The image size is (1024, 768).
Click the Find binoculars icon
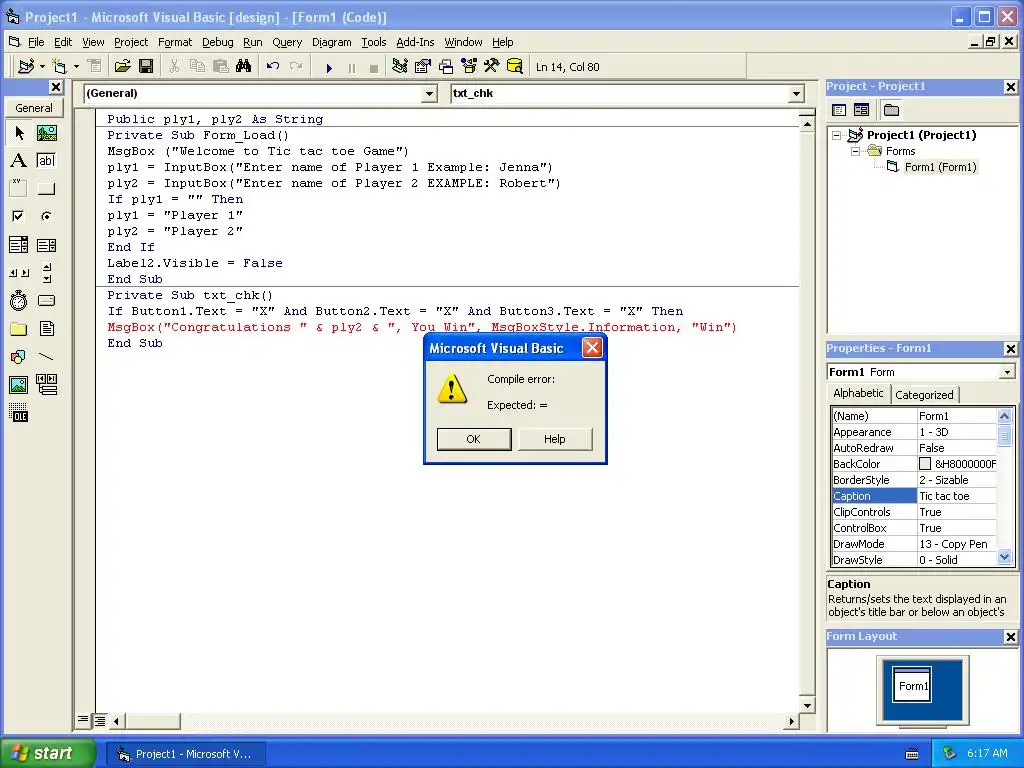[244, 67]
